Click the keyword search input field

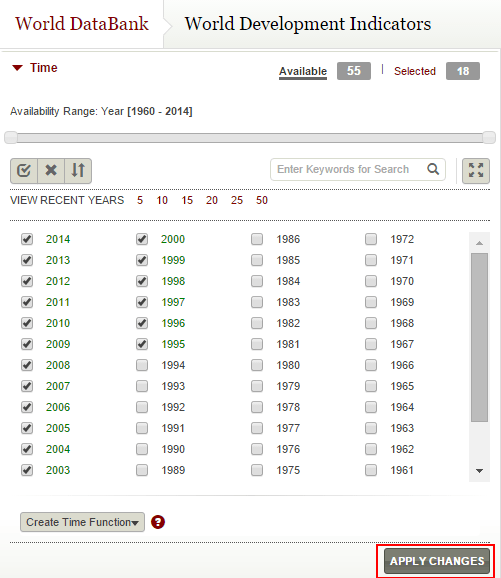(x=348, y=169)
